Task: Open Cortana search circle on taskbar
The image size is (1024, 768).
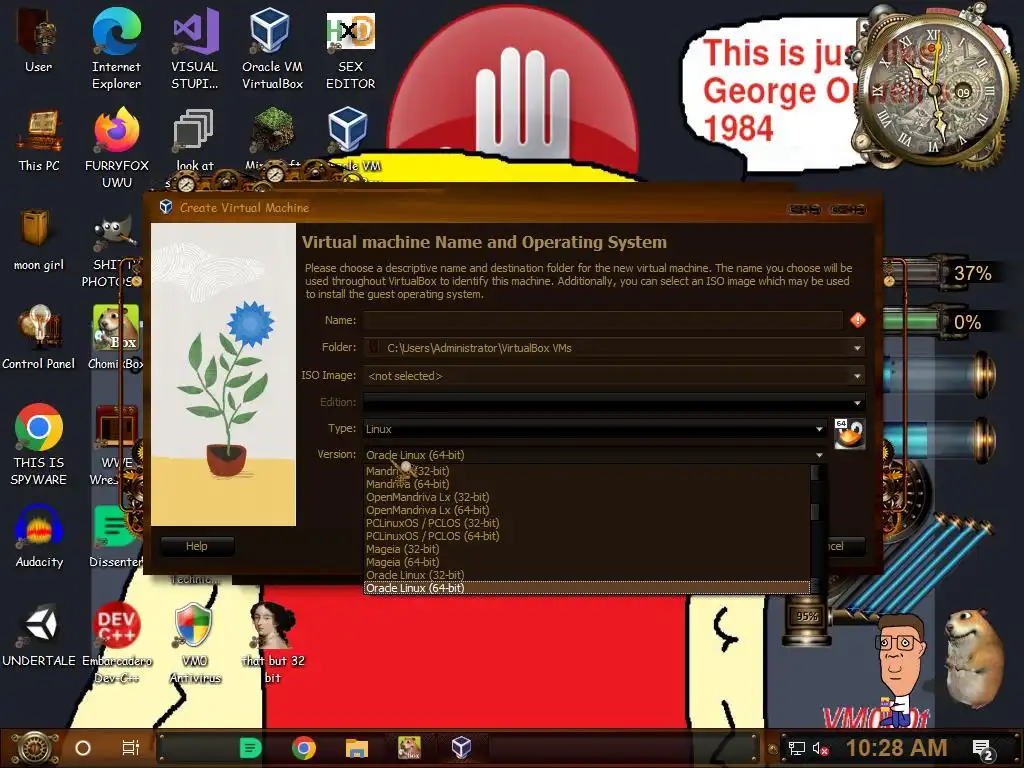Action: [83, 748]
